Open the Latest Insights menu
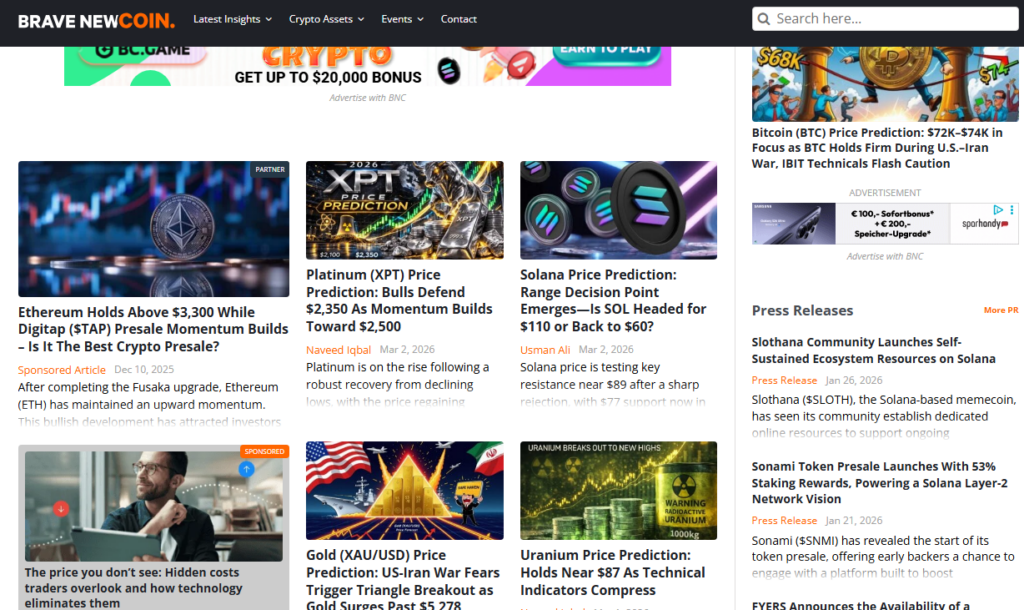 point(228,18)
